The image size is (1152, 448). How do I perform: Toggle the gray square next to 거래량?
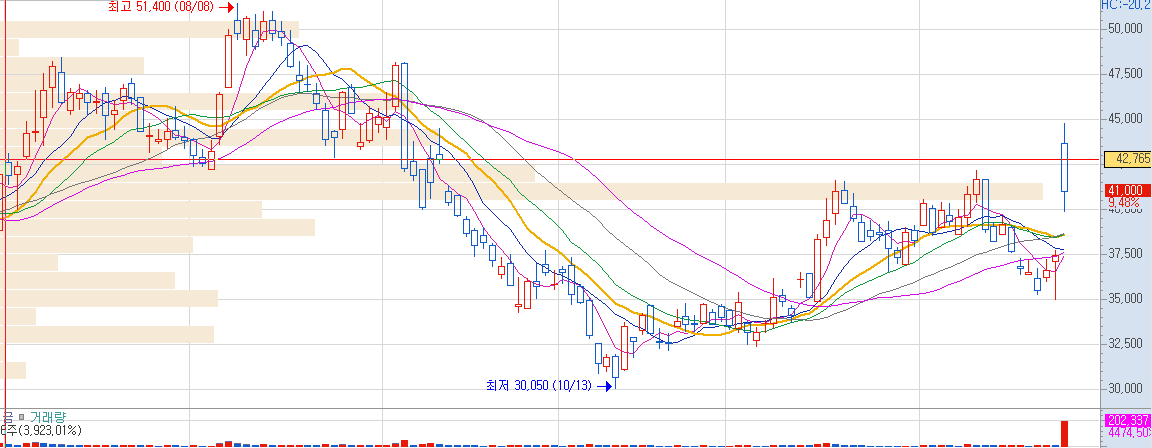tap(21, 417)
